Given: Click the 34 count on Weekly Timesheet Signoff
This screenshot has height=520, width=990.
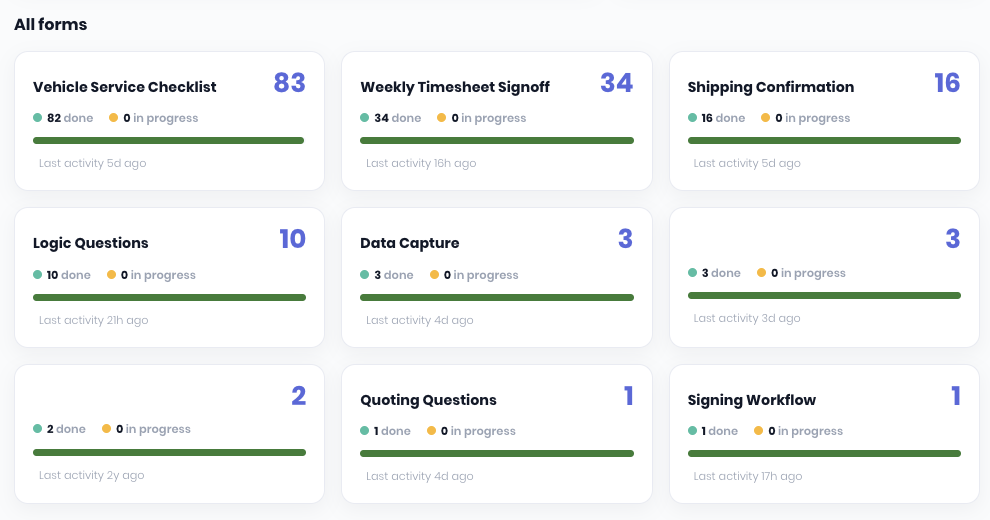Looking at the screenshot, I should click(x=616, y=83).
